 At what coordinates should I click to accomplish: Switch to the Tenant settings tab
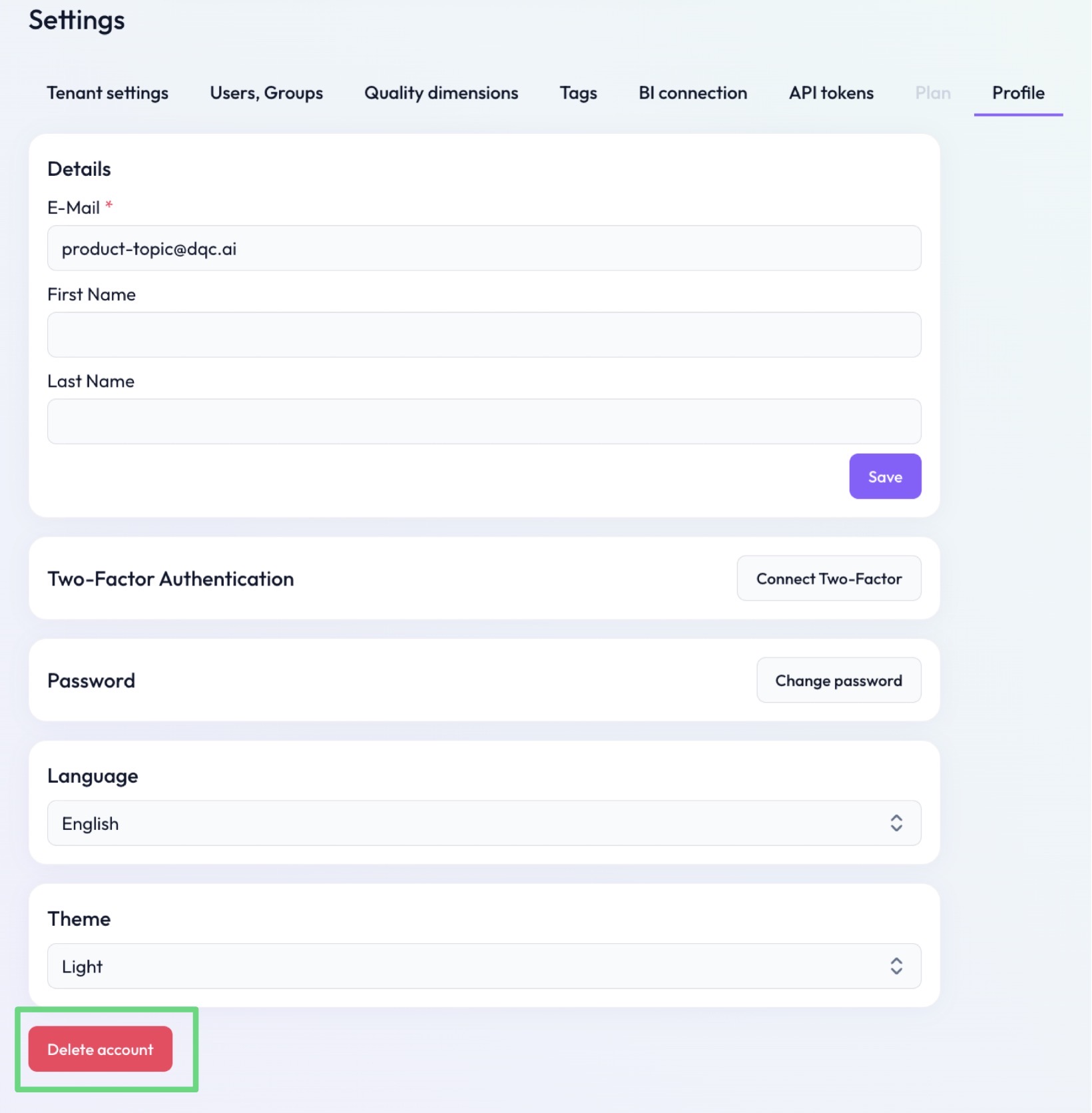coord(107,93)
